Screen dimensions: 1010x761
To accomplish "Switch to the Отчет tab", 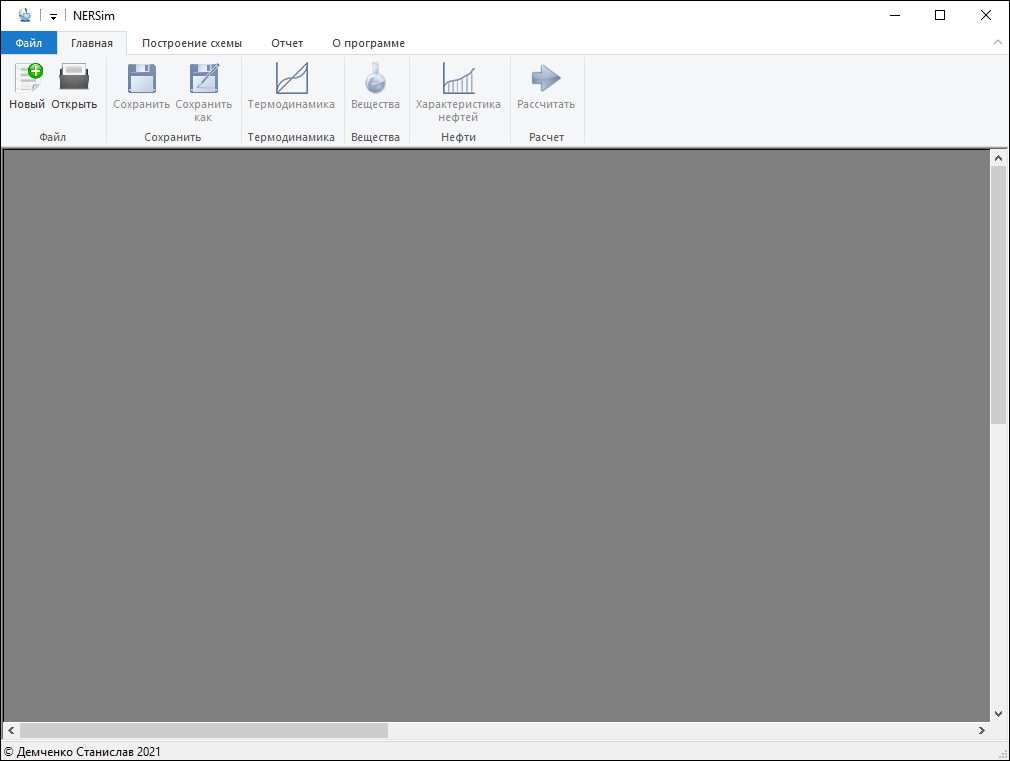I will pyautogui.click(x=287, y=43).
